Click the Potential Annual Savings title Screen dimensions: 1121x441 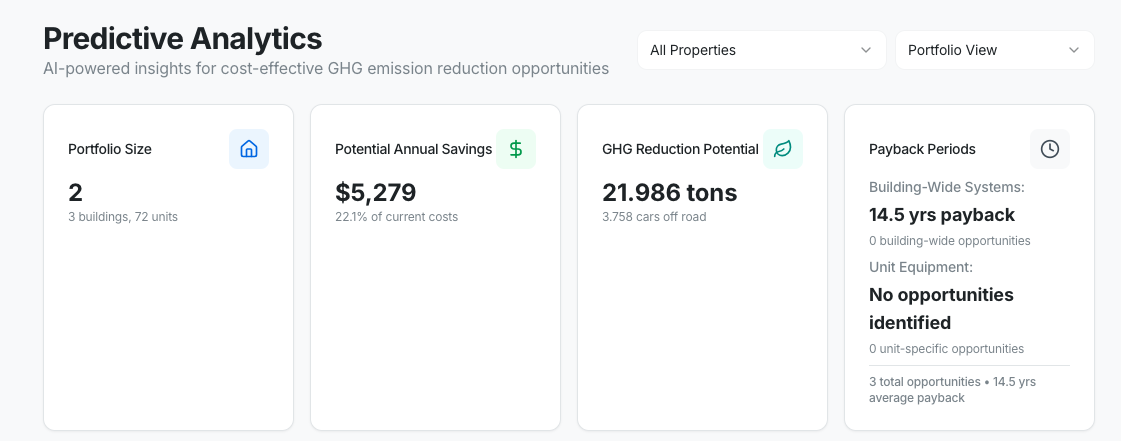click(x=413, y=149)
